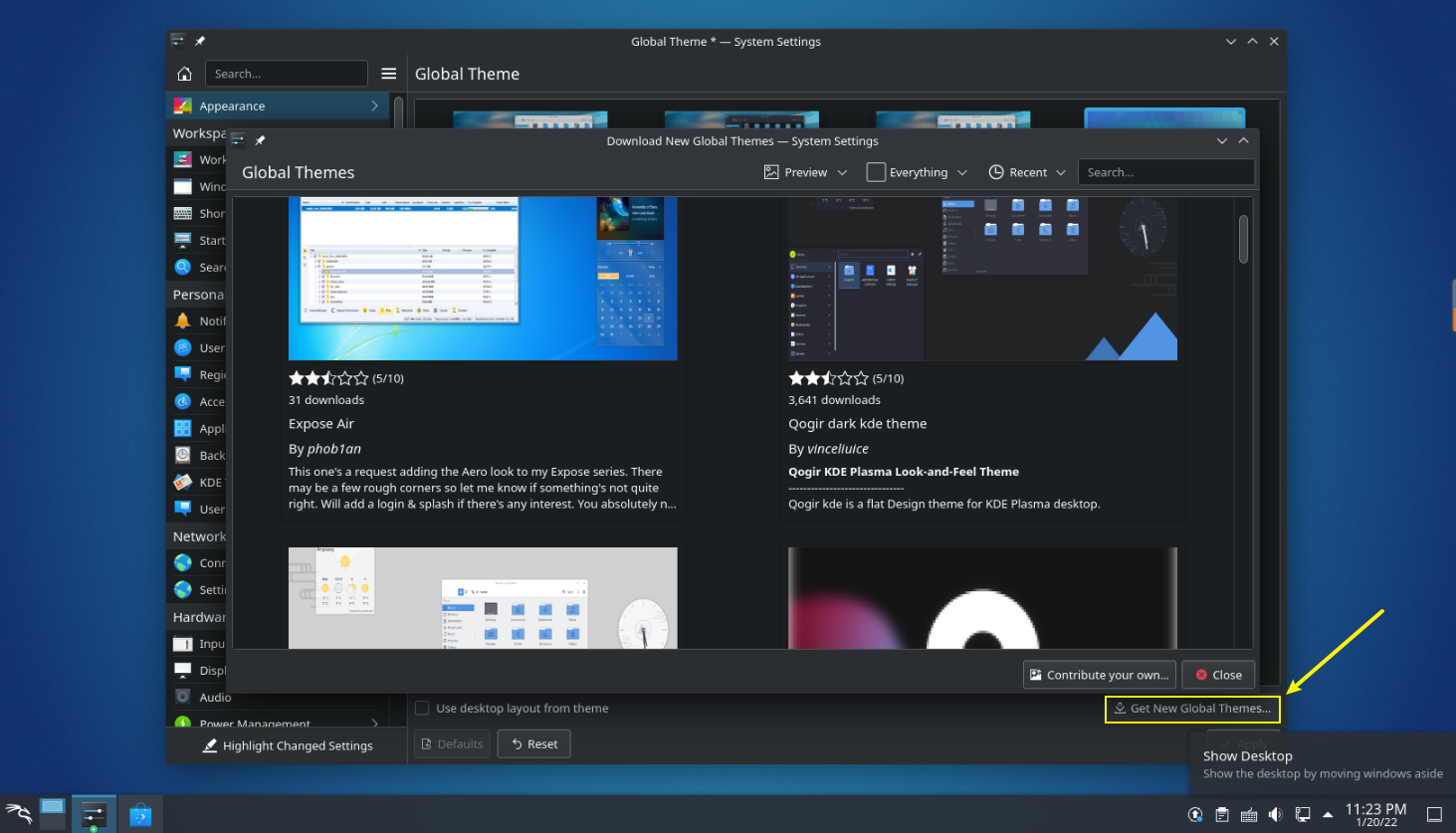Minimize the Download New Global Themes dialog
This screenshot has width=1456, height=833.
(x=1222, y=140)
